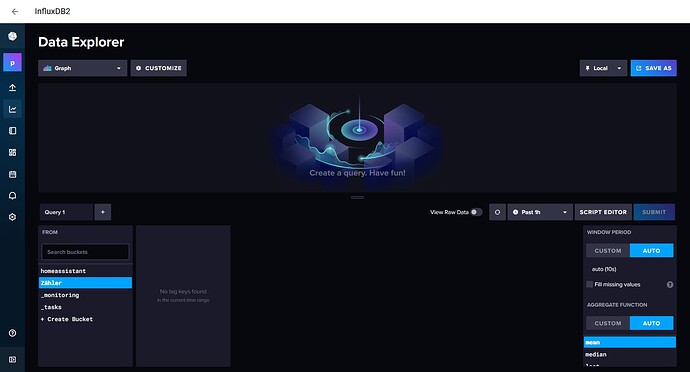Image resolution: width=690 pixels, height=372 pixels.
Task: Select AUTO for Window Period
Action: (x=651, y=250)
